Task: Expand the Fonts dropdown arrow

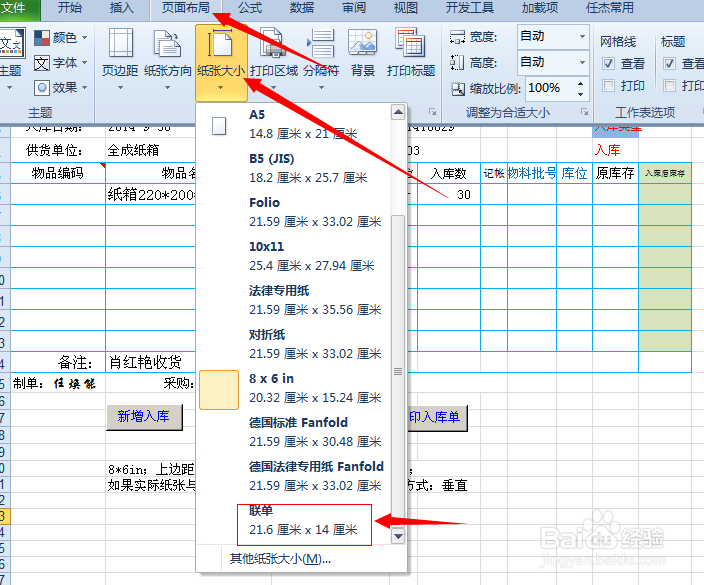Action: [x=84, y=63]
